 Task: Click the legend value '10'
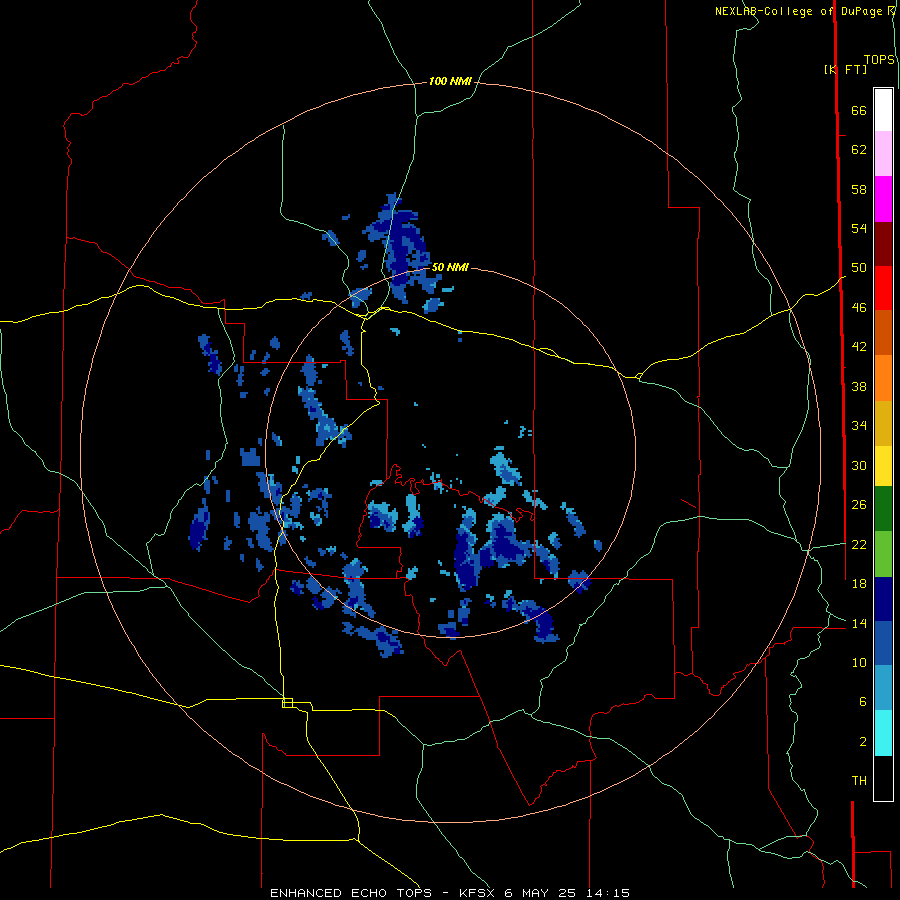point(859,662)
